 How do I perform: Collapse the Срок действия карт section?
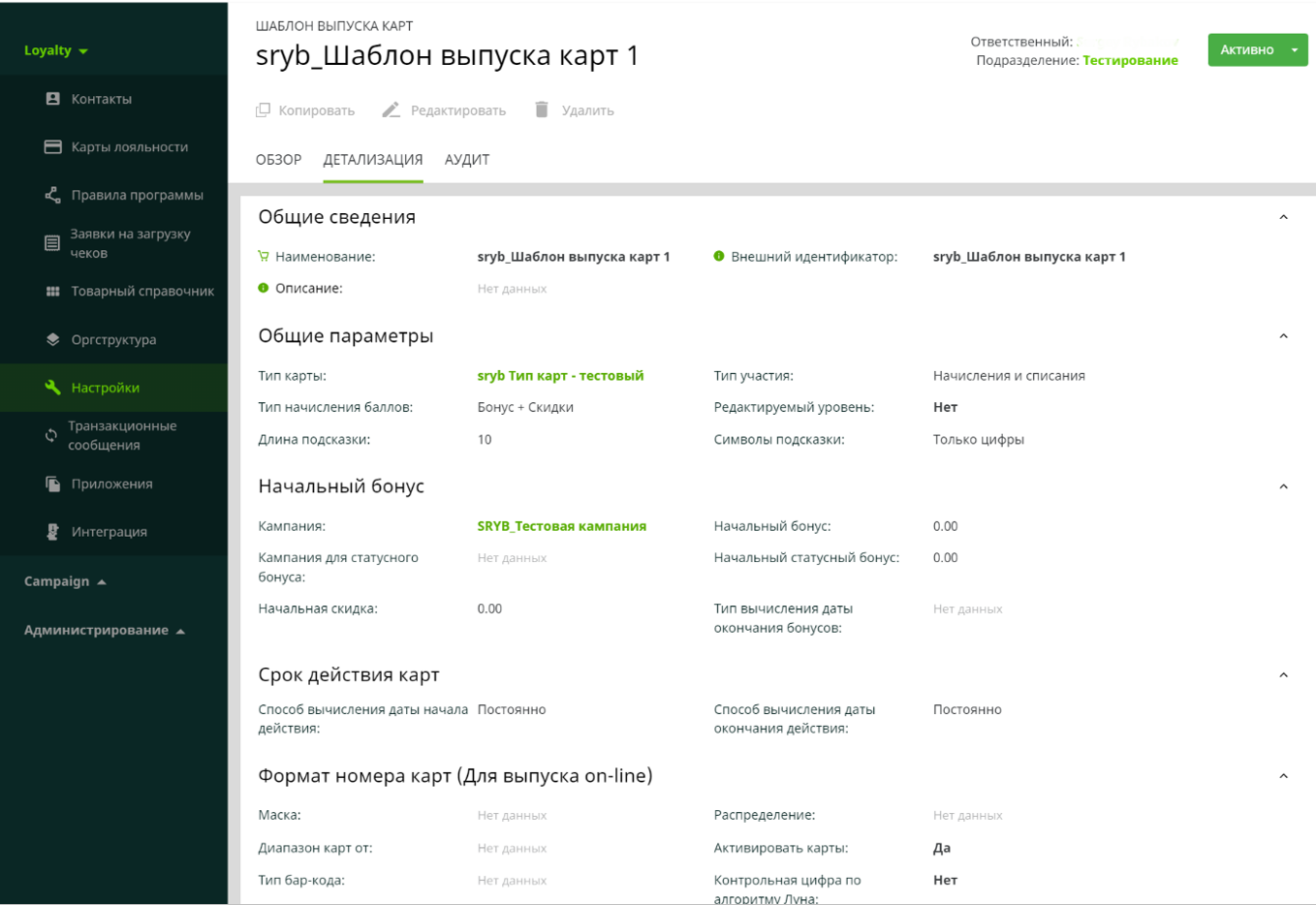pyautogui.click(x=1283, y=675)
